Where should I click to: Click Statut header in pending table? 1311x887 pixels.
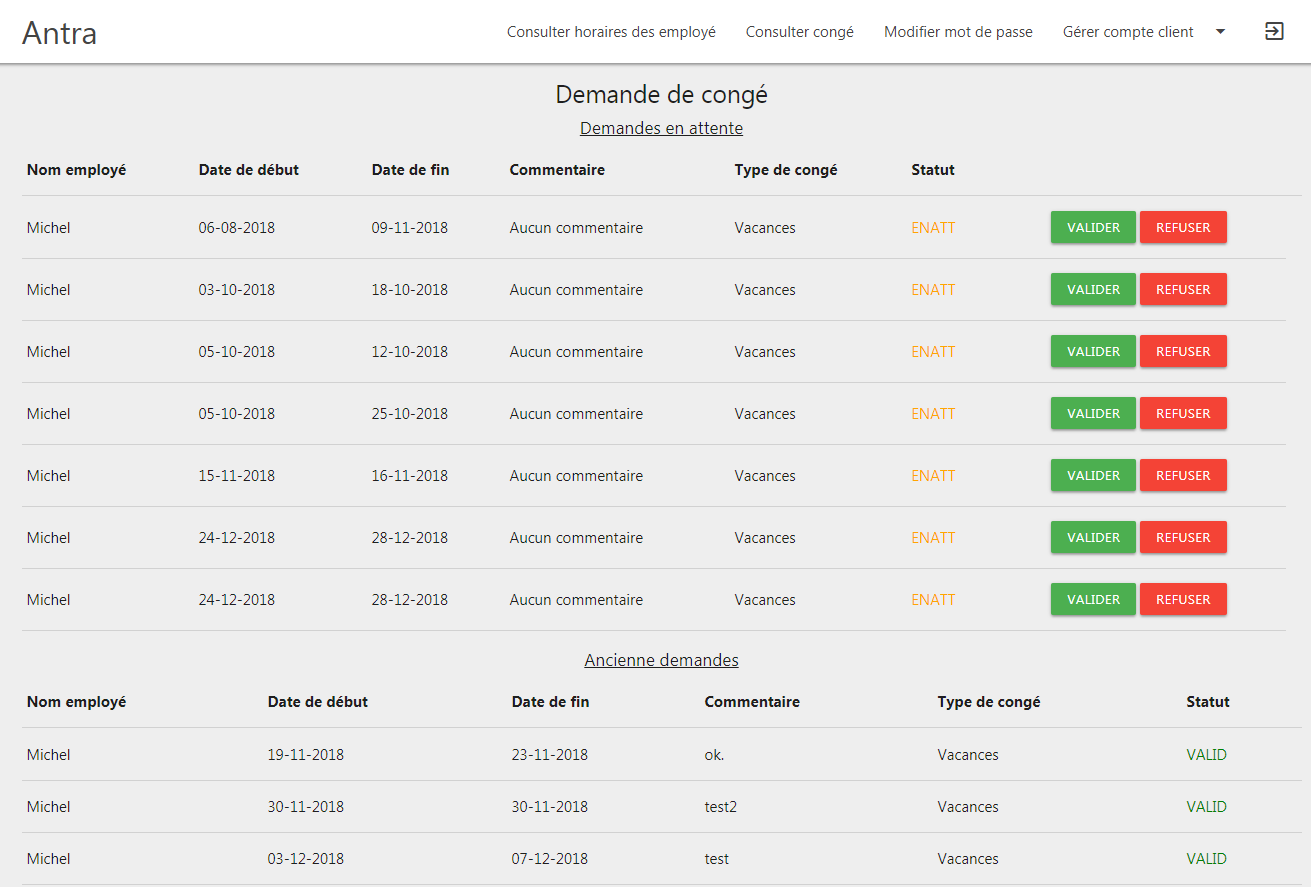pos(933,170)
